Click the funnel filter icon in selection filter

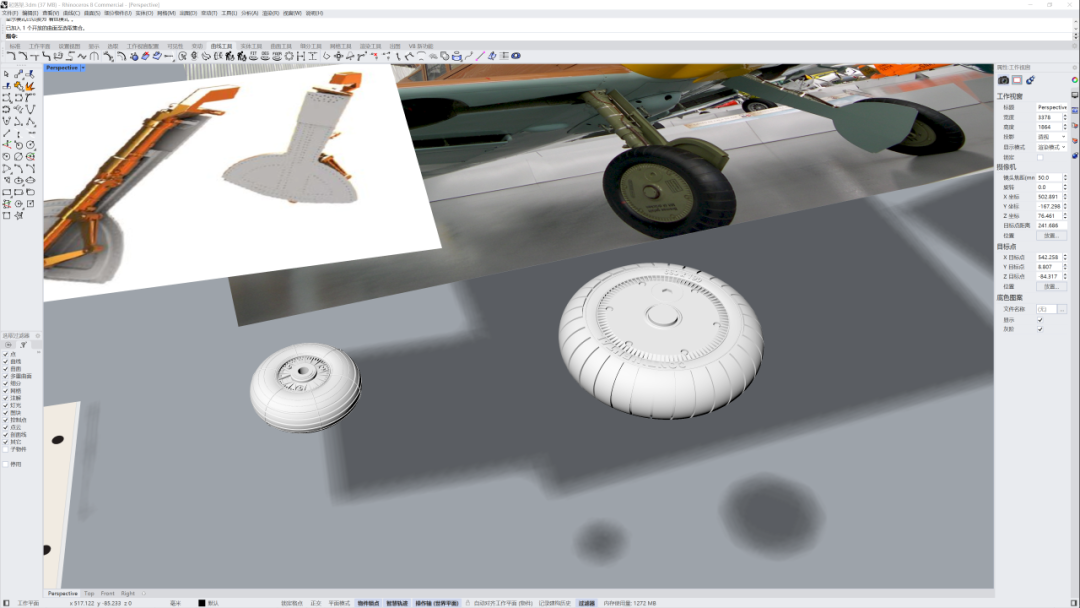(x=22, y=344)
